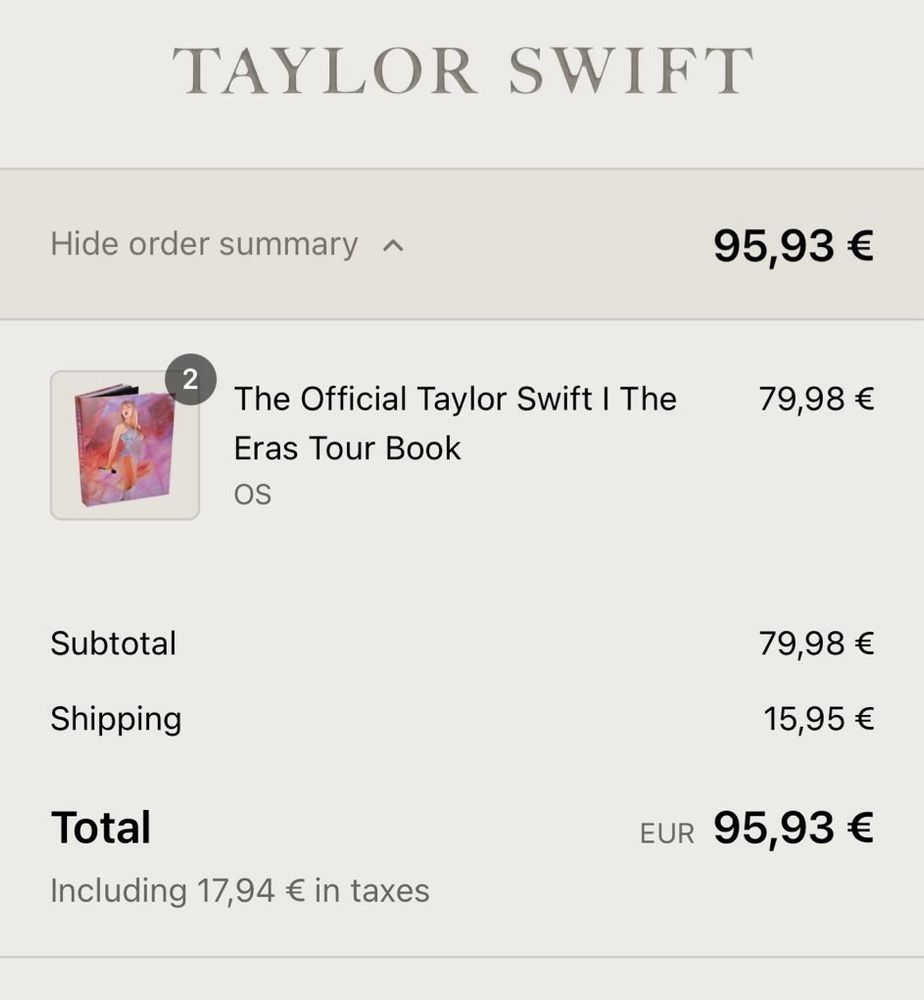This screenshot has width=924, height=1000.
Task: Click the bold Total label
Action: [x=101, y=828]
